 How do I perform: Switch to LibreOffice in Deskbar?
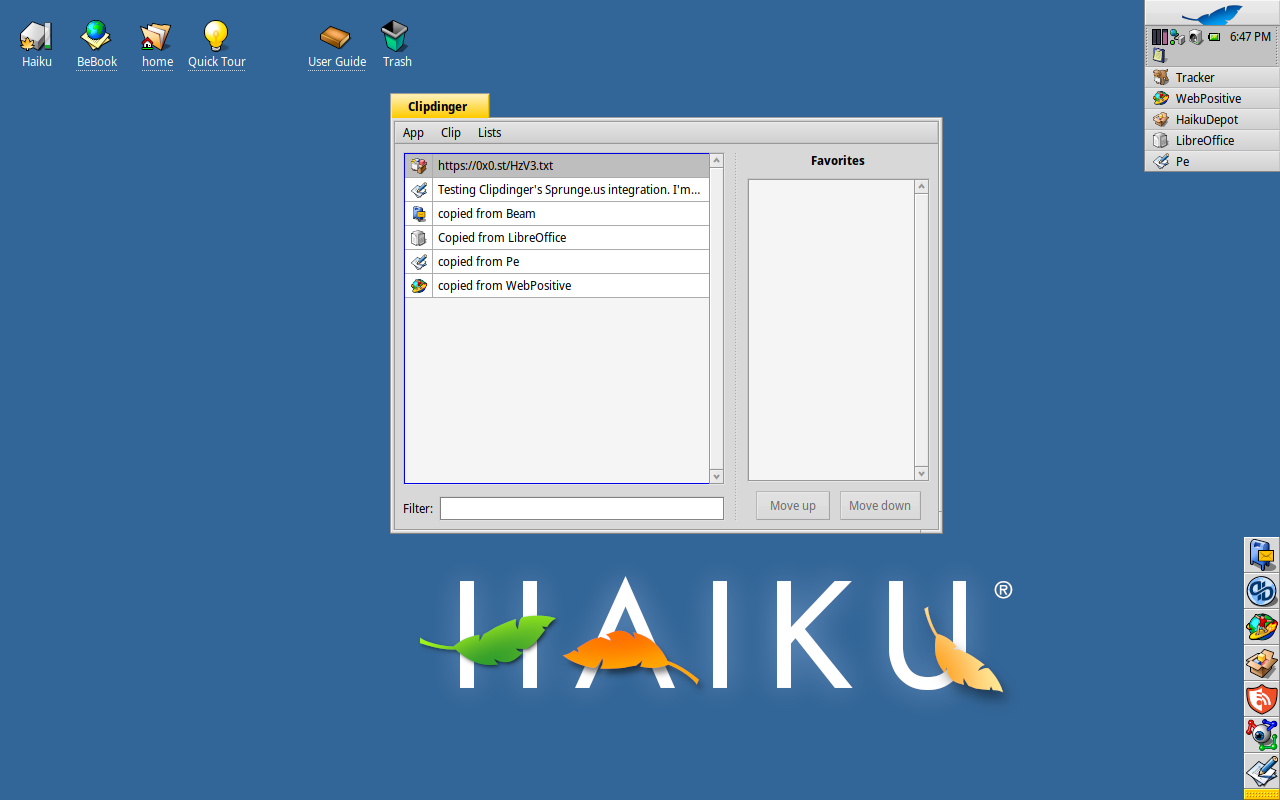pyautogui.click(x=1212, y=140)
